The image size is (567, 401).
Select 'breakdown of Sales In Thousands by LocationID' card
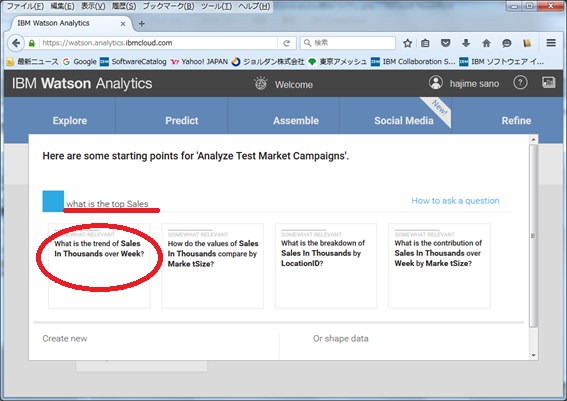pyautogui.click(x=326, y=266)
